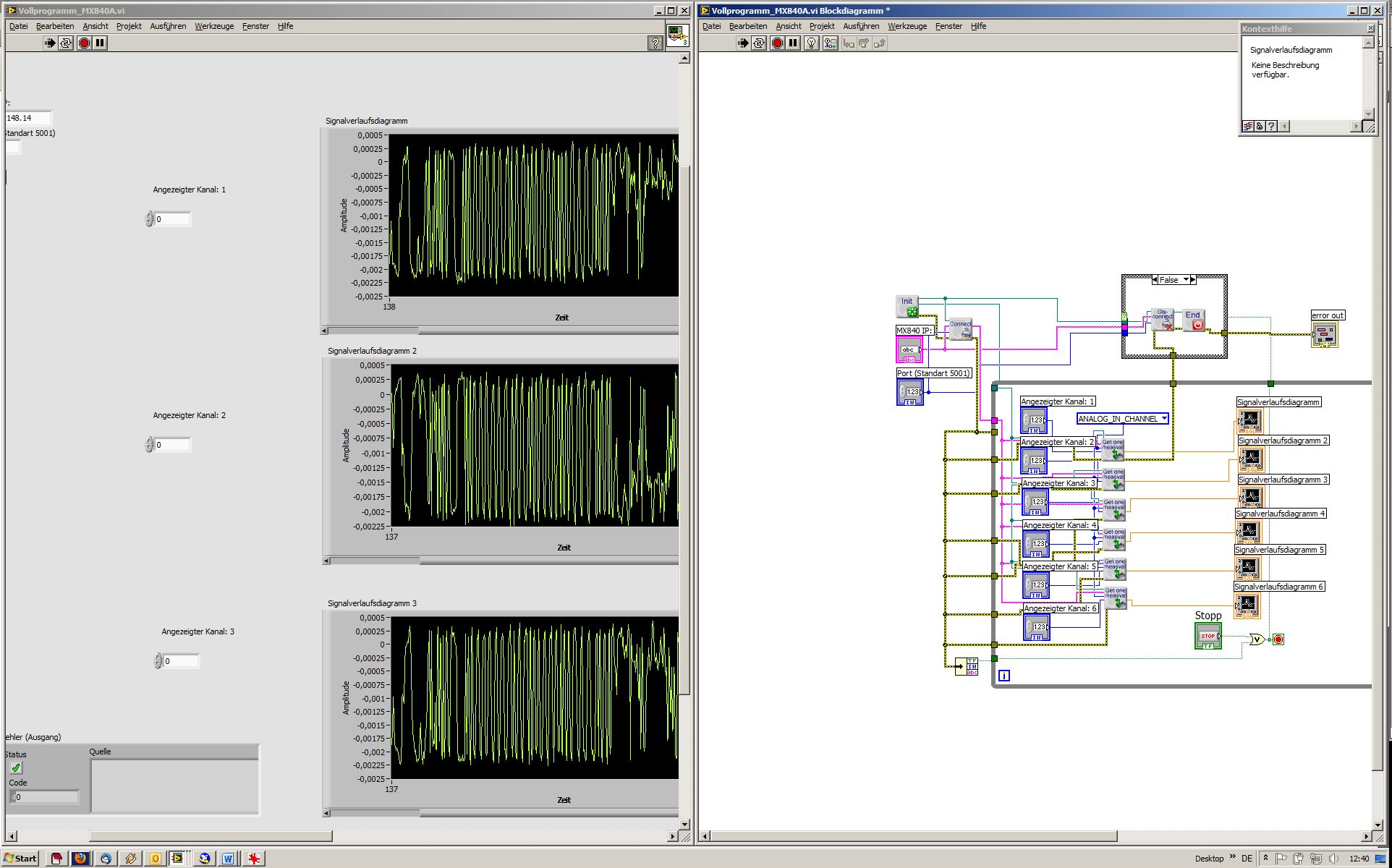Toggle lock icon in Kontexthilfe window
Image resolution: width=1392 pixels, height=868 pixels.
click(x=1260, y=126)
